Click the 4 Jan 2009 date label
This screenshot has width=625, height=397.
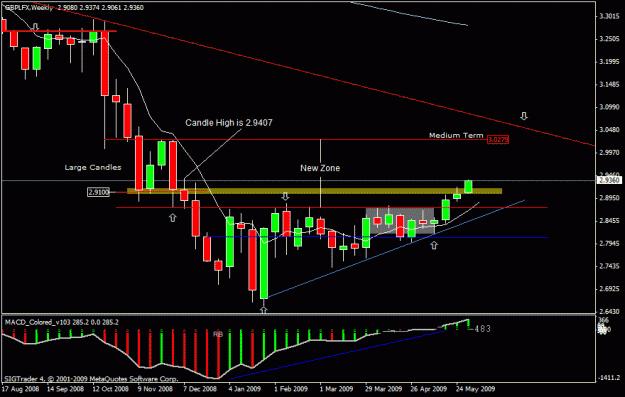(245, 389)
